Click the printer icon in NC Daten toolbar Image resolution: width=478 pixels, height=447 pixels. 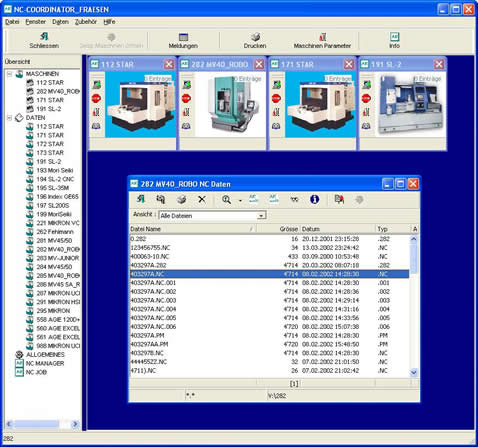coord(181,199)
